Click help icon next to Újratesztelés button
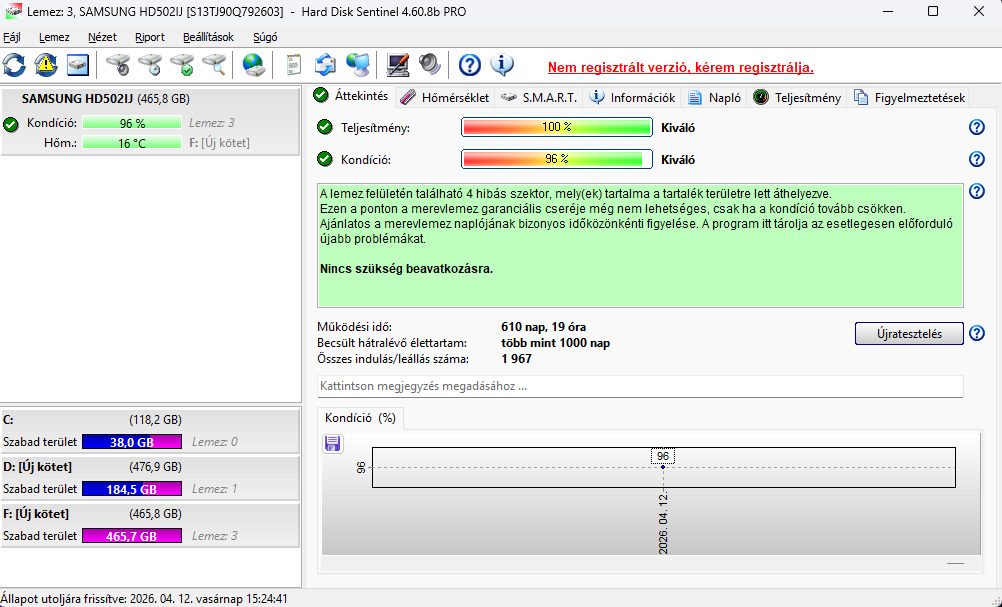 point(976,334)
